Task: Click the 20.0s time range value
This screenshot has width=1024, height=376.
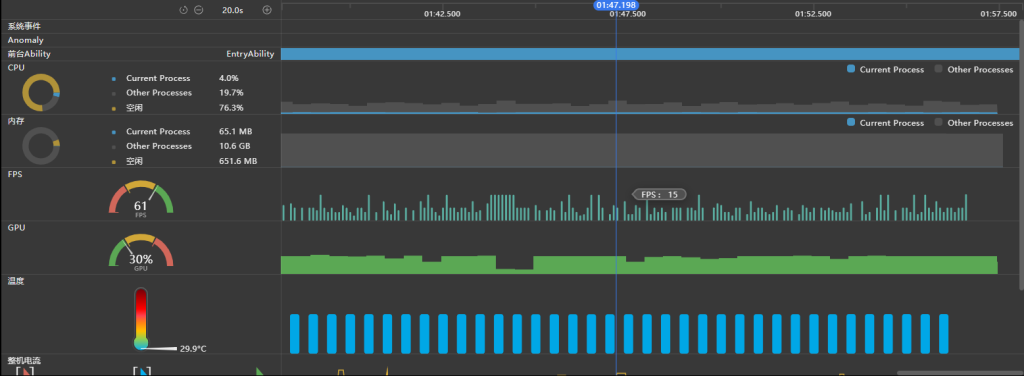Action: pyautogui.click(x=232, y=10)
